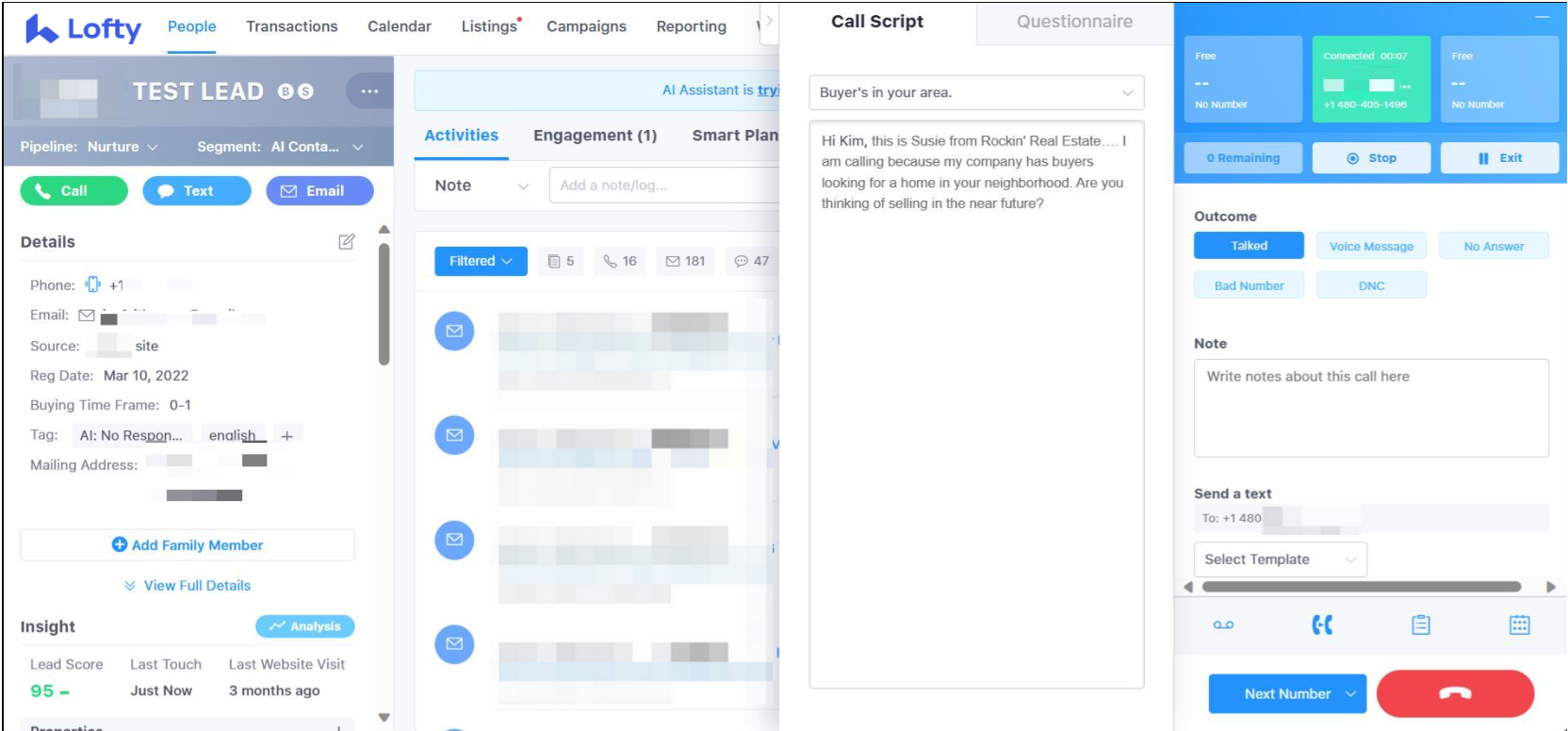Open voicemail drop icon in dialer
Viewport: 1568px width, 731px height.
[x=1223, y=625]
